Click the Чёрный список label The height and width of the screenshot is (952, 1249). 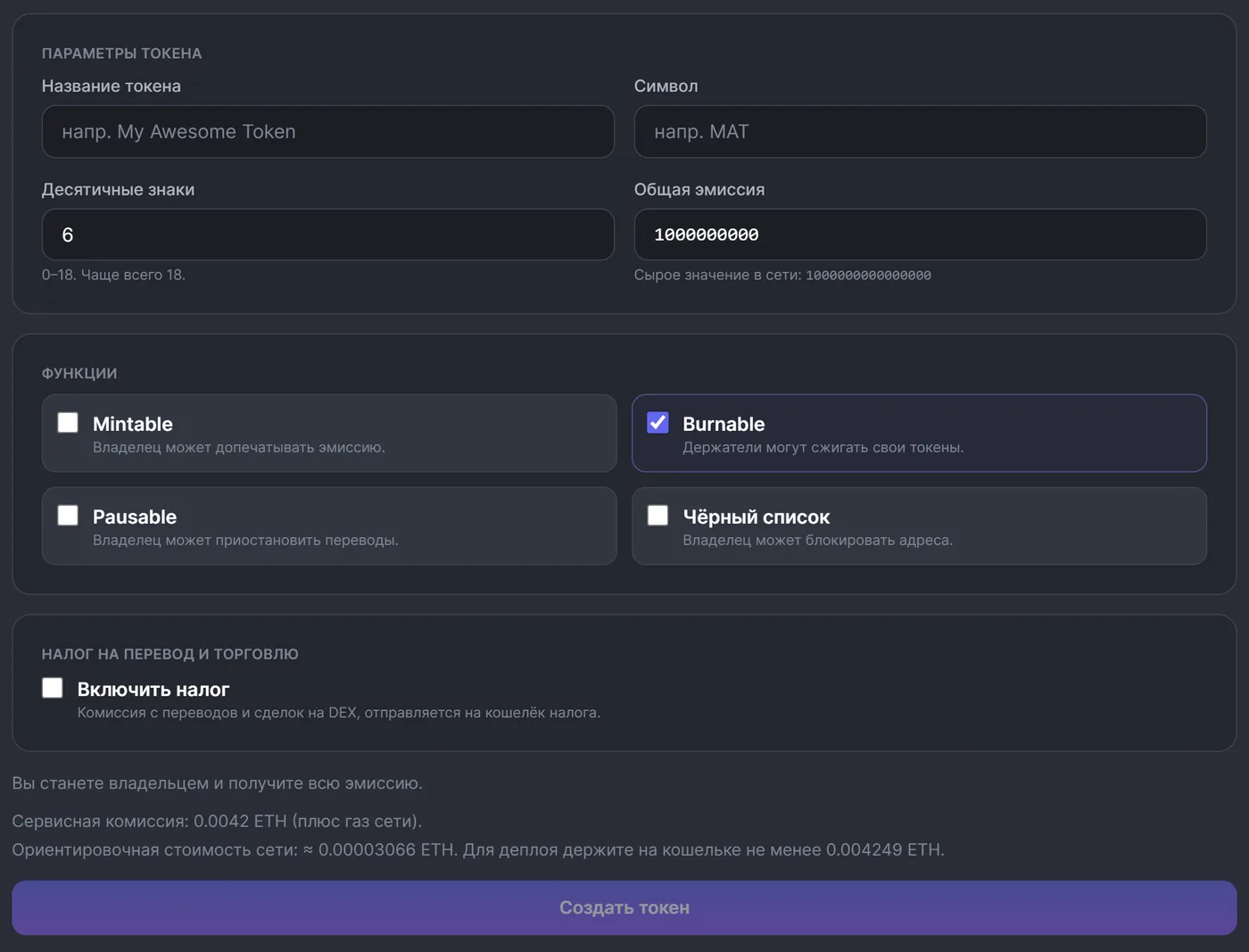pyautogui.click(x=756, y=517)
